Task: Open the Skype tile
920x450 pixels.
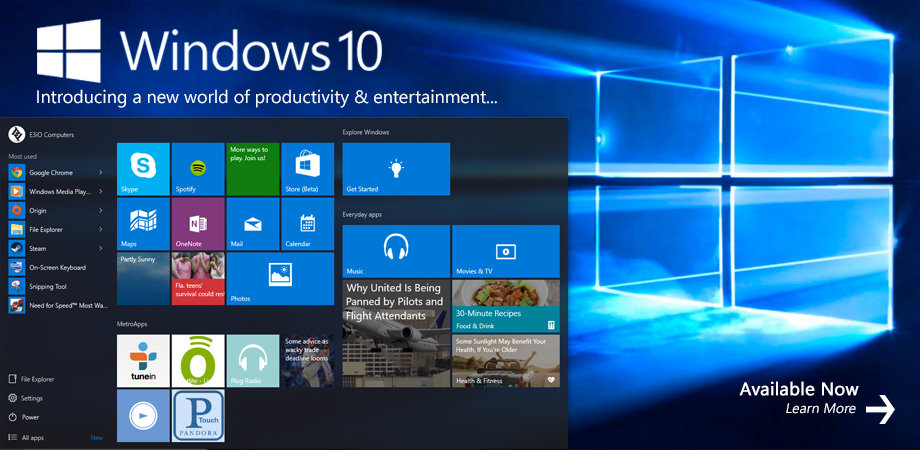Action: click(x=143, y=169)
